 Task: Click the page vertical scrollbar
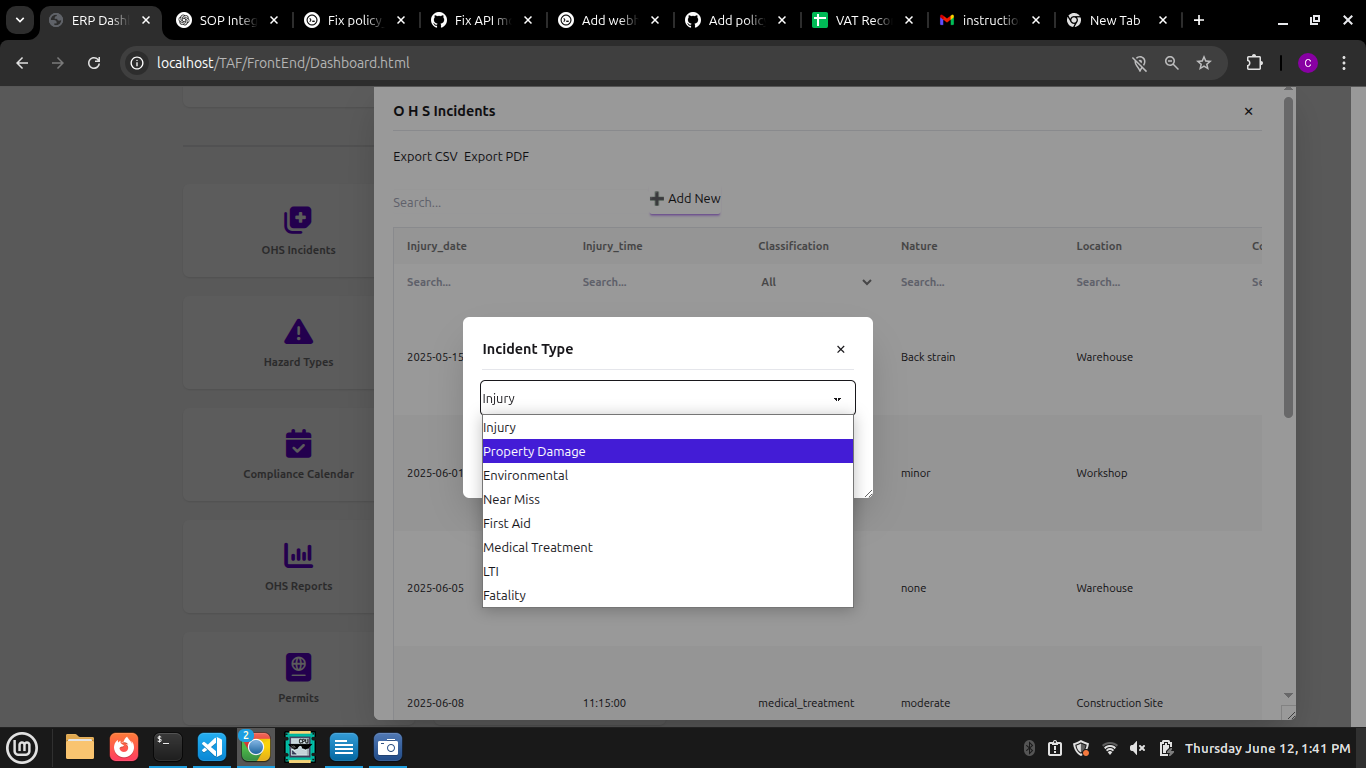[1288, 257]
